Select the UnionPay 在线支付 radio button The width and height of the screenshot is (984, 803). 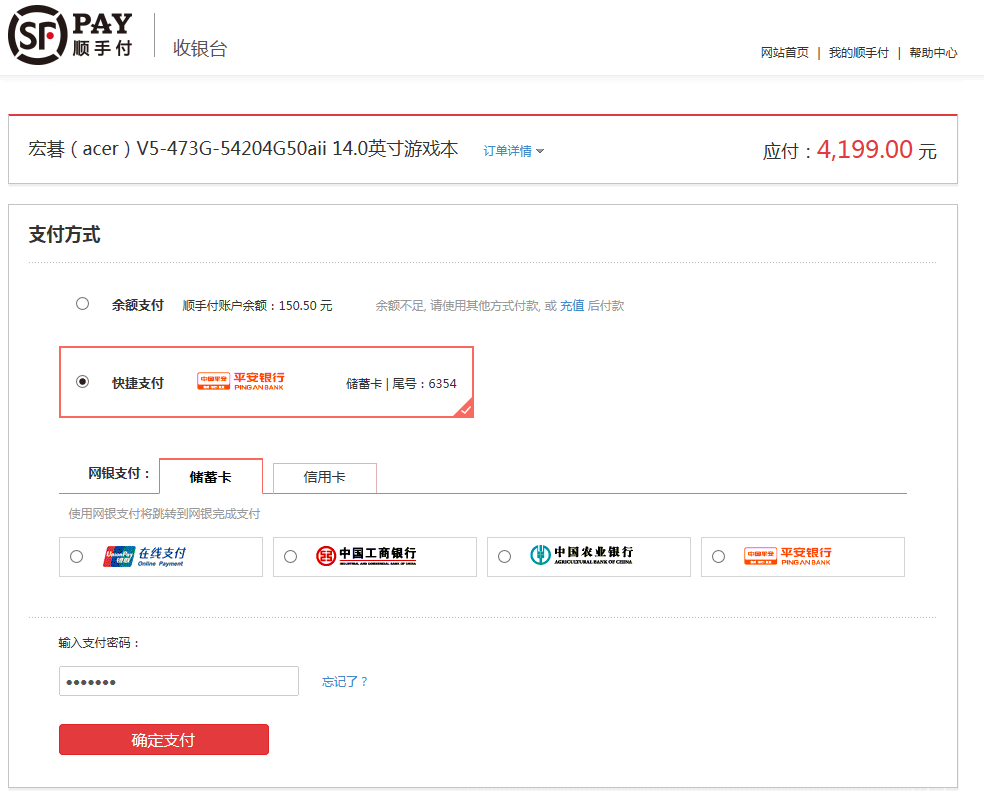77,556
